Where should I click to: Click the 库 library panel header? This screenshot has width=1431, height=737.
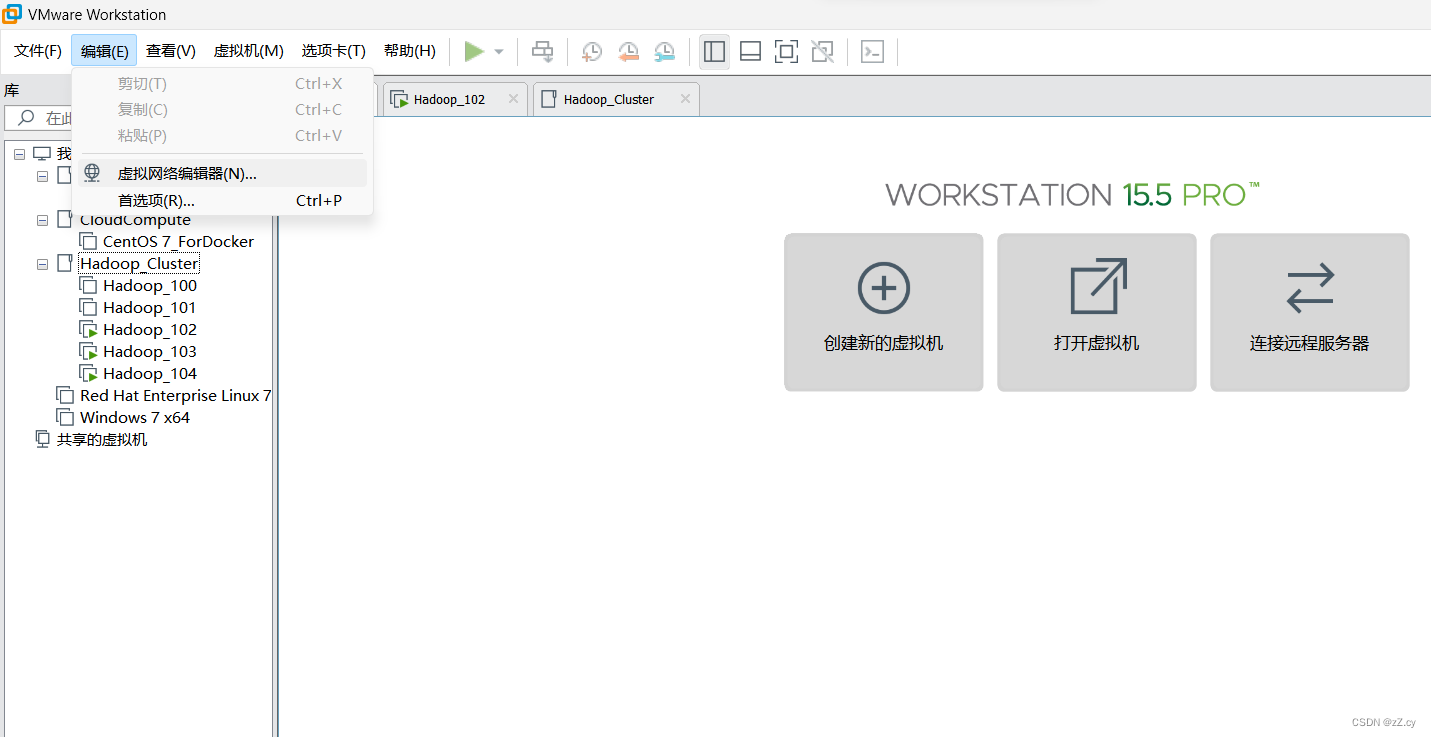(x=11, y=90)
